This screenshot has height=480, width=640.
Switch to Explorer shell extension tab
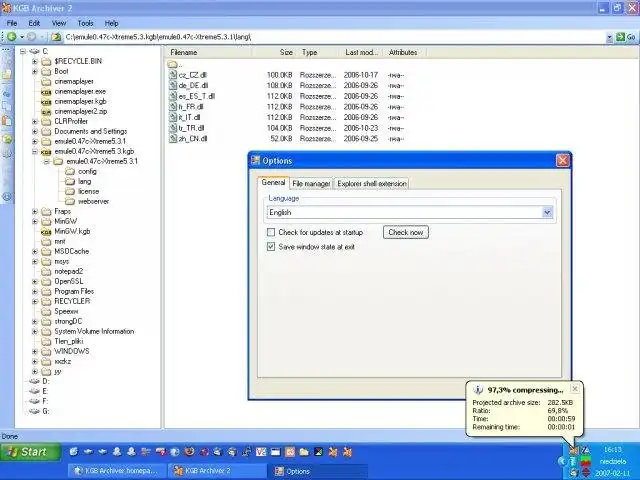pyautogui.click(x=371, y=184)
